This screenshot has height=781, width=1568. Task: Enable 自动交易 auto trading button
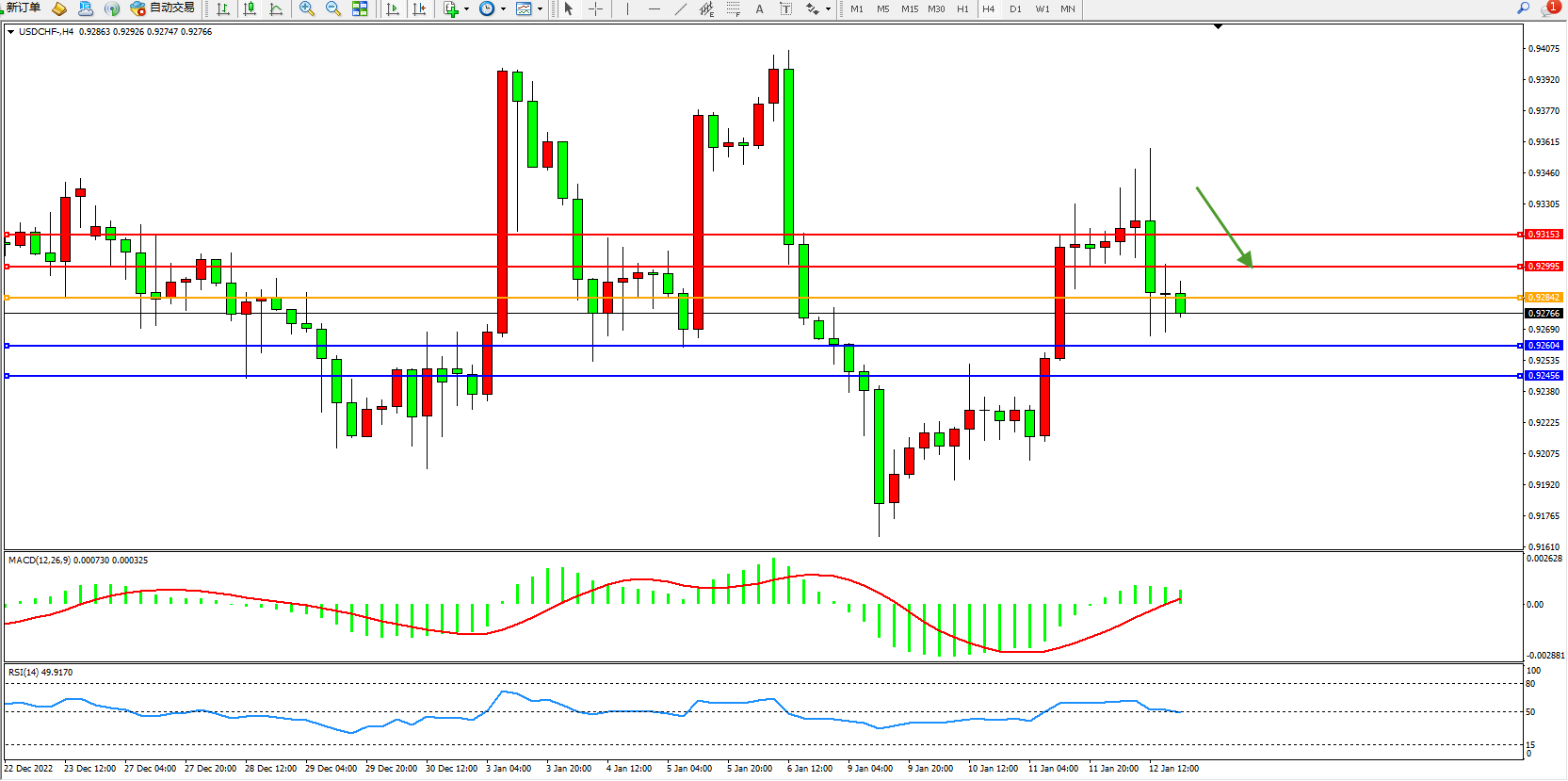[163, 8]
